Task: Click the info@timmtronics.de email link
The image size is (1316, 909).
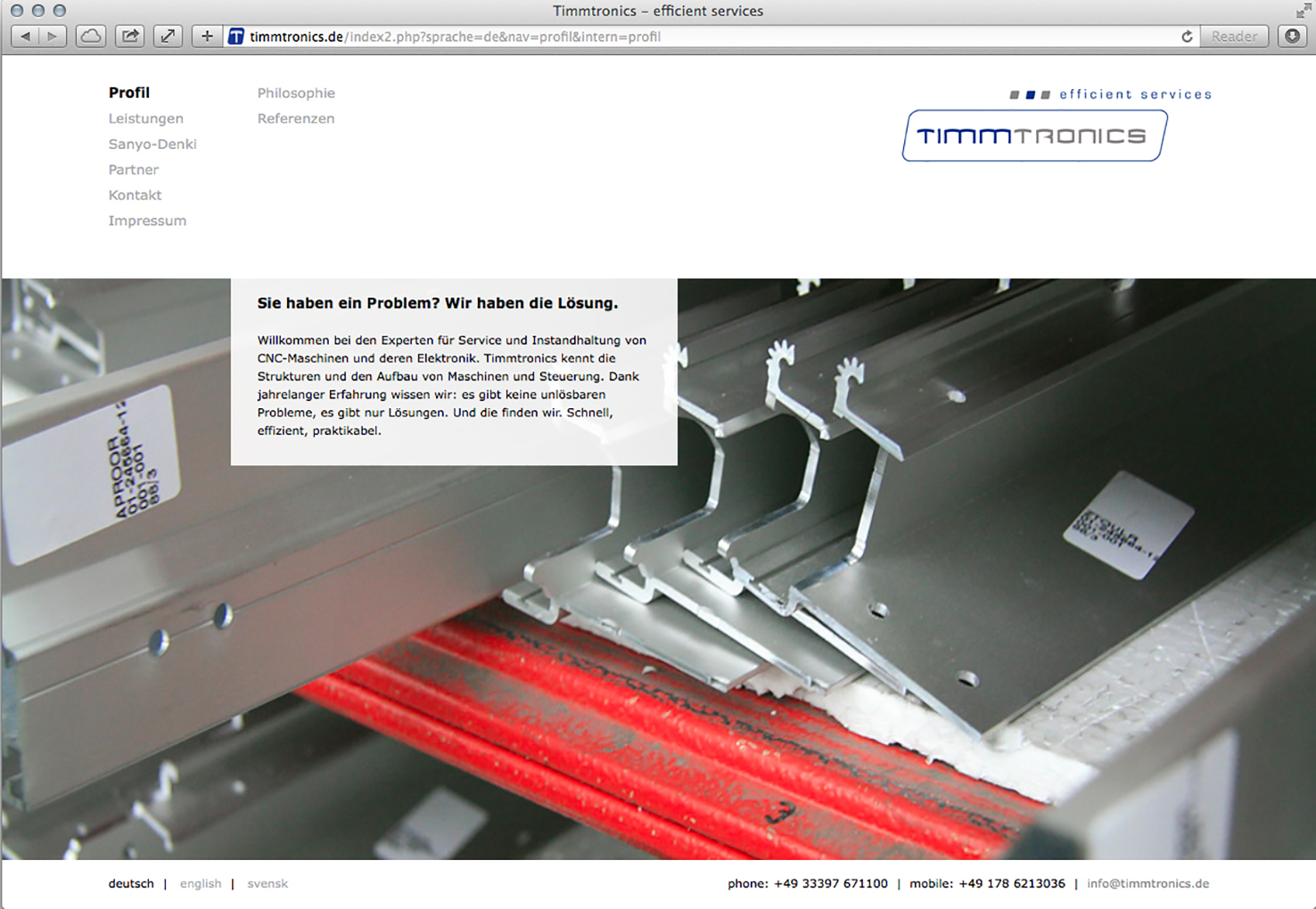Action: (1147, 884)
